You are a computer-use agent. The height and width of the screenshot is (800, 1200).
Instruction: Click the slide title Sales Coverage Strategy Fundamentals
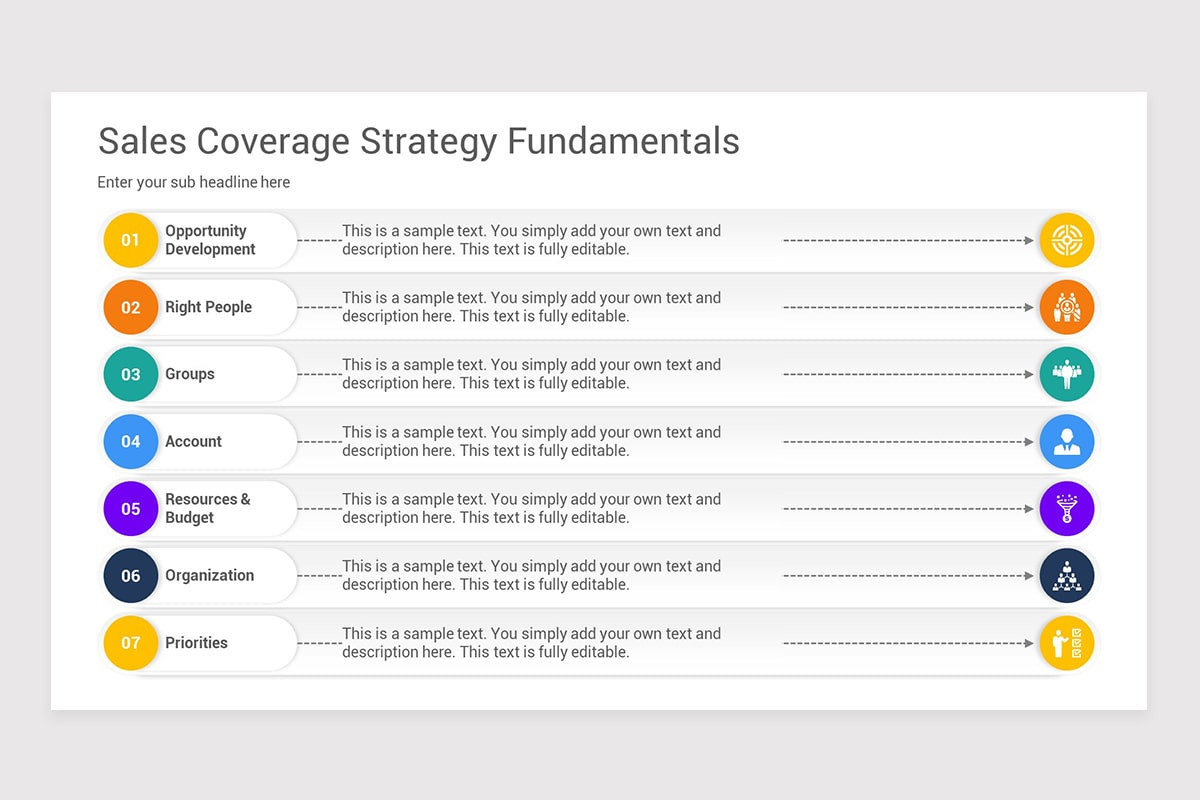pos(419,141)
